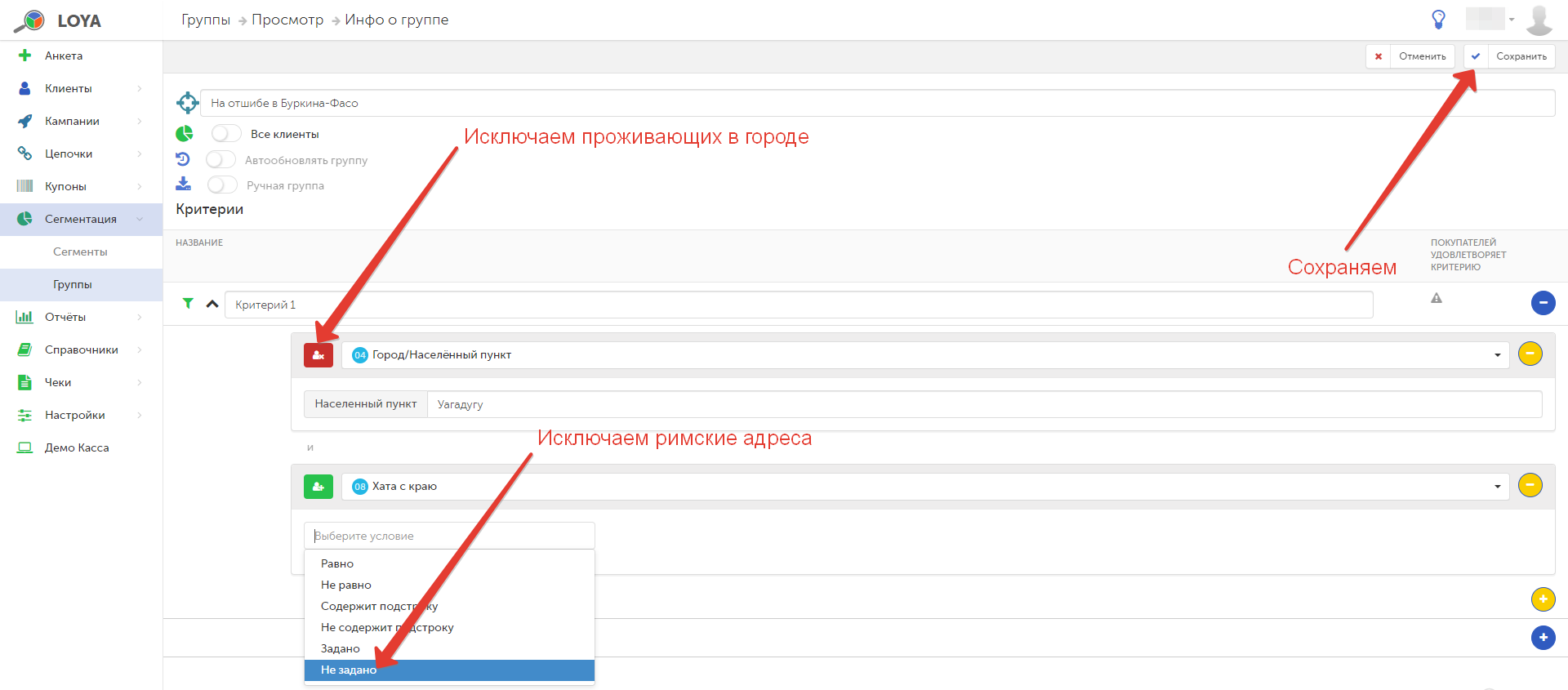Expand Цепочки submenu arrow
The width and height of the screenshot is (1568, 690).
[x=140, y=154]
